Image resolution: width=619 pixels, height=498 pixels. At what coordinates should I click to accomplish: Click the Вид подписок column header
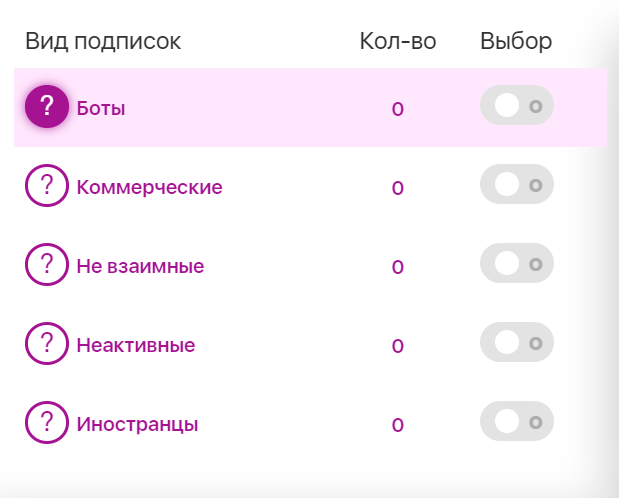coord(103,41)
